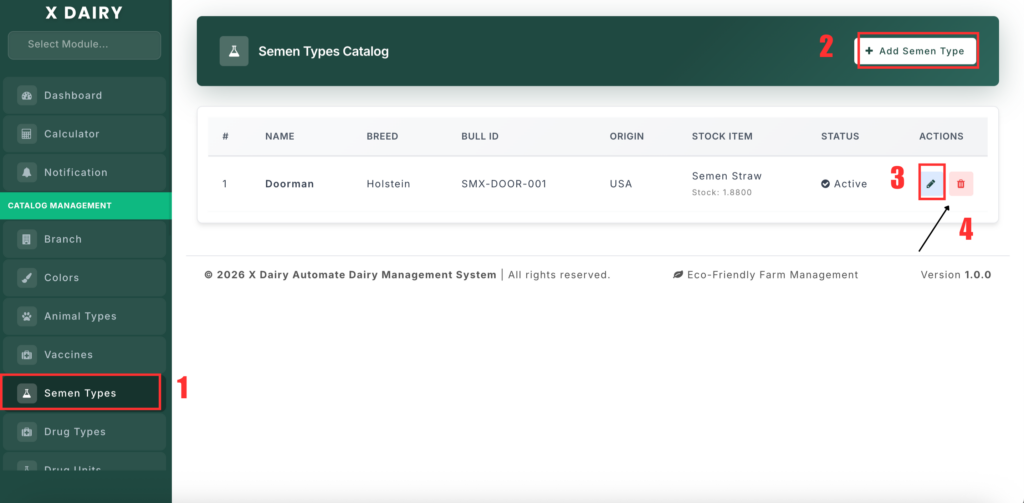Screen dimensions: 1024x503
Task: Click the Calculator icon in sidebar
Action: [x=27, y=134]
